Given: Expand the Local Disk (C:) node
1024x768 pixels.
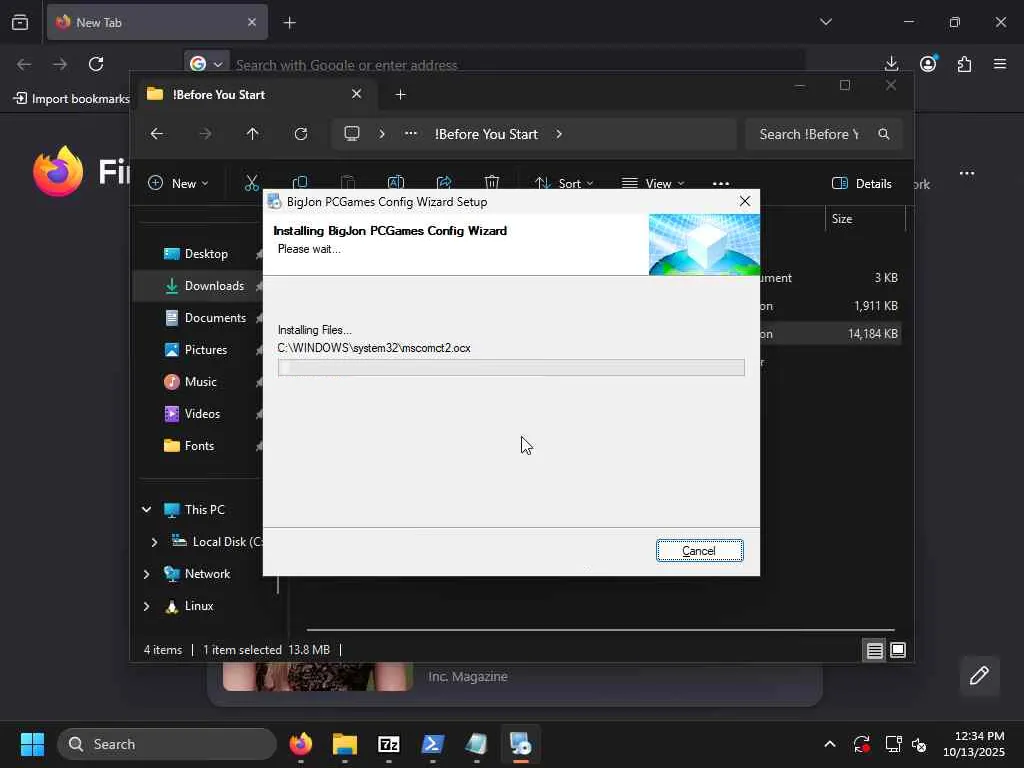Looking at the screenshot, I should (x=154, y=542).
